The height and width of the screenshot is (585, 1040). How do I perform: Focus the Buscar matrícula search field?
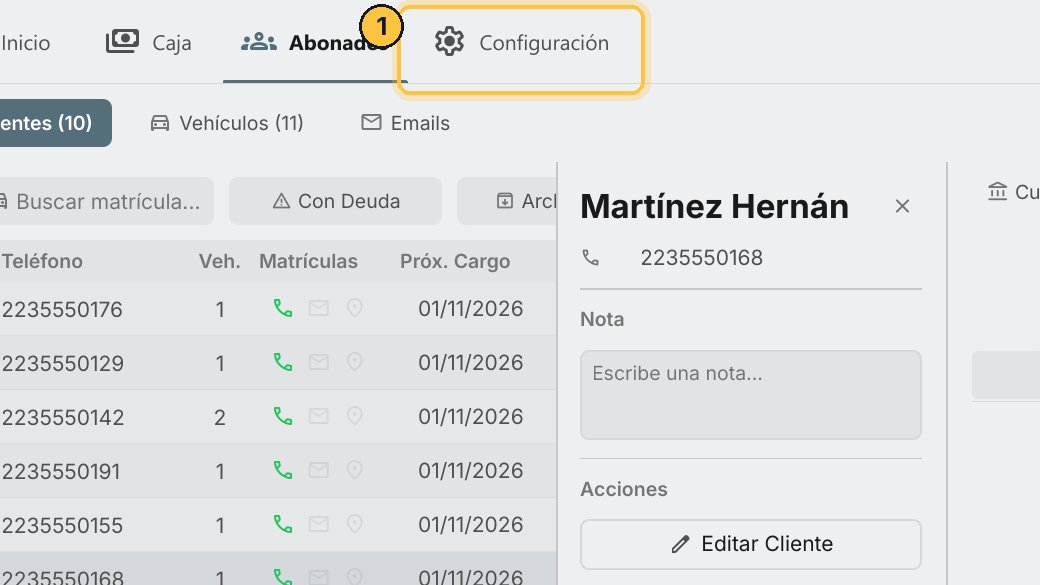tap(106, 201)
